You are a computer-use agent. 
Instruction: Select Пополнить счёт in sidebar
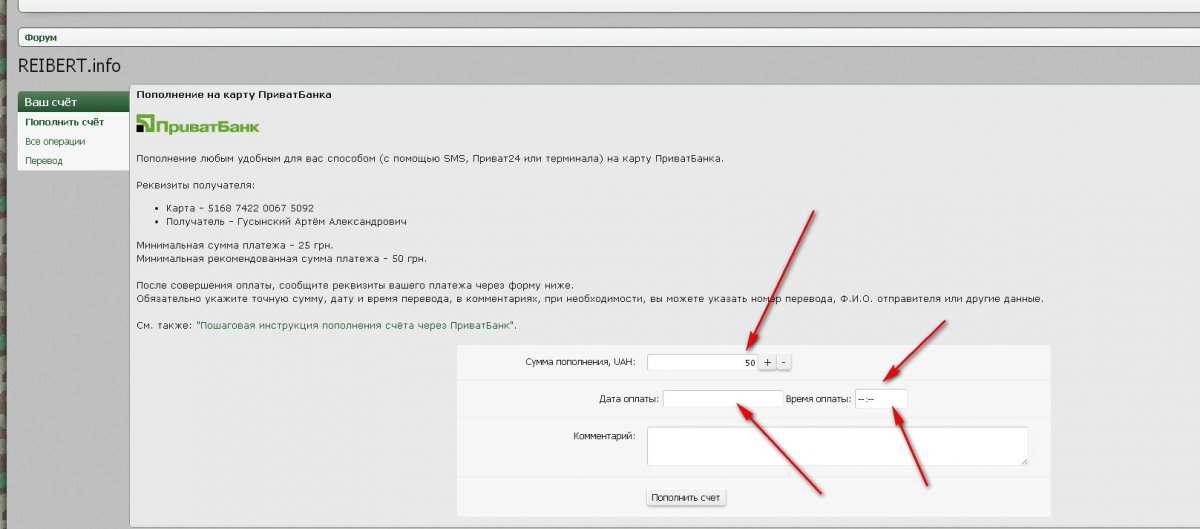tap(64, 122)
